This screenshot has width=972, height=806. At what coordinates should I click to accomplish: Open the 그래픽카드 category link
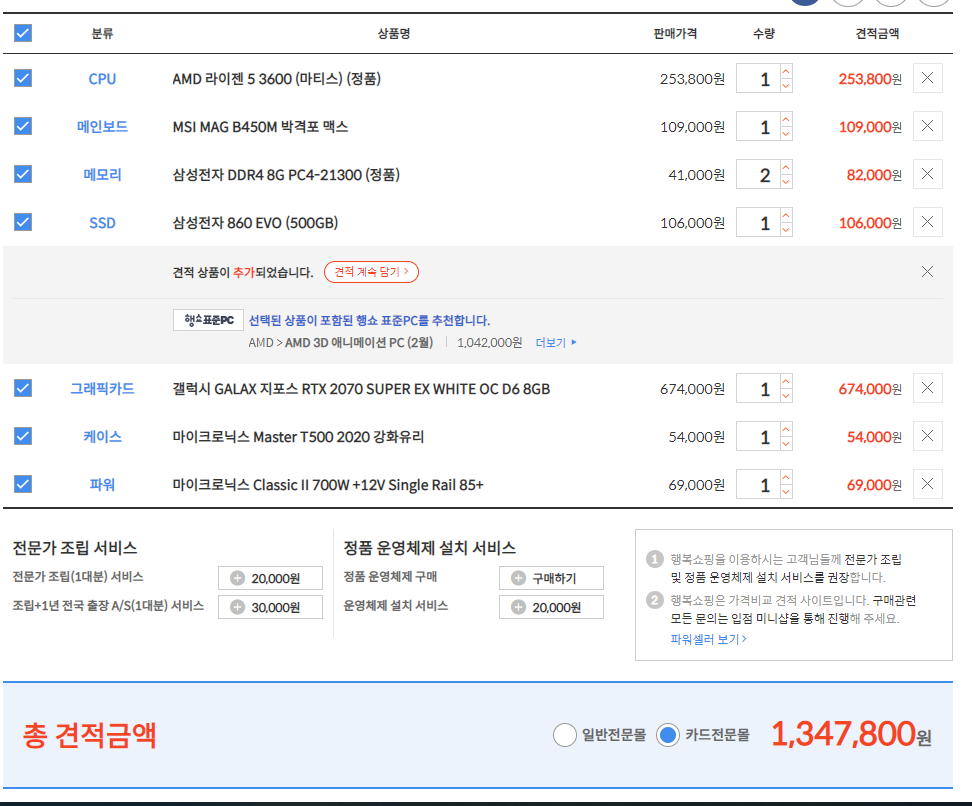point(102,388)
